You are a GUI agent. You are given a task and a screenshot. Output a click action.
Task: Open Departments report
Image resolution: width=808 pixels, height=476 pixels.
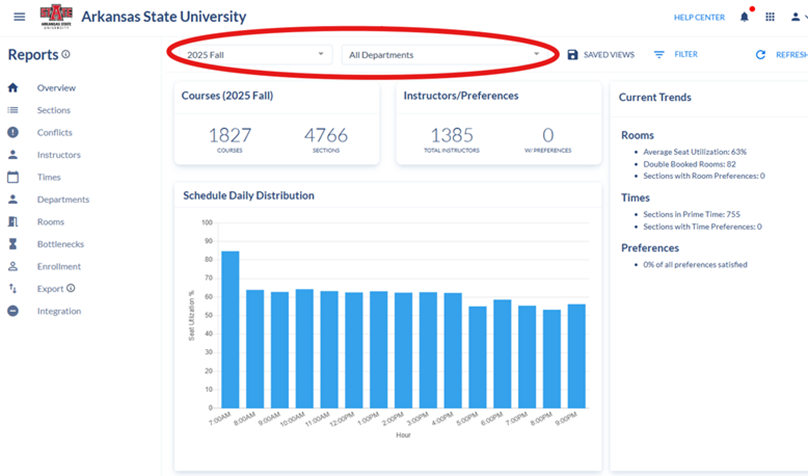[63, 199]
